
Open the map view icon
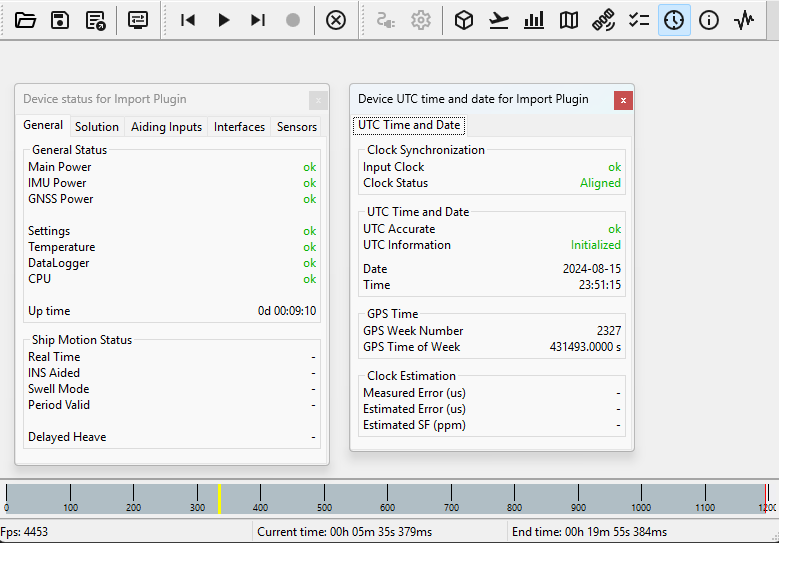pyautogui.click(x=569, y=20)
